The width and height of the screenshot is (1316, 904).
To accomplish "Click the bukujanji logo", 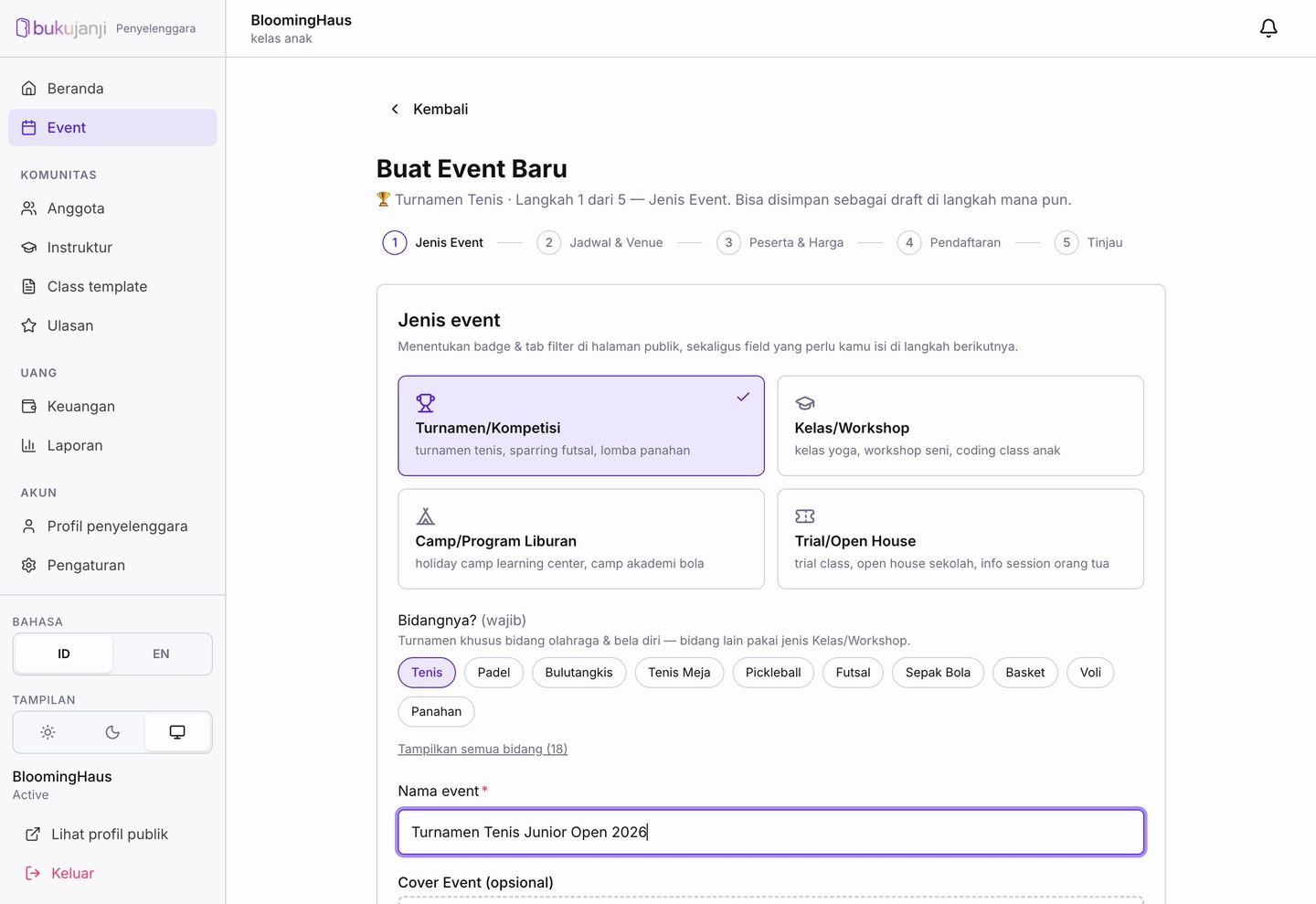I will [x=61, y=28].
